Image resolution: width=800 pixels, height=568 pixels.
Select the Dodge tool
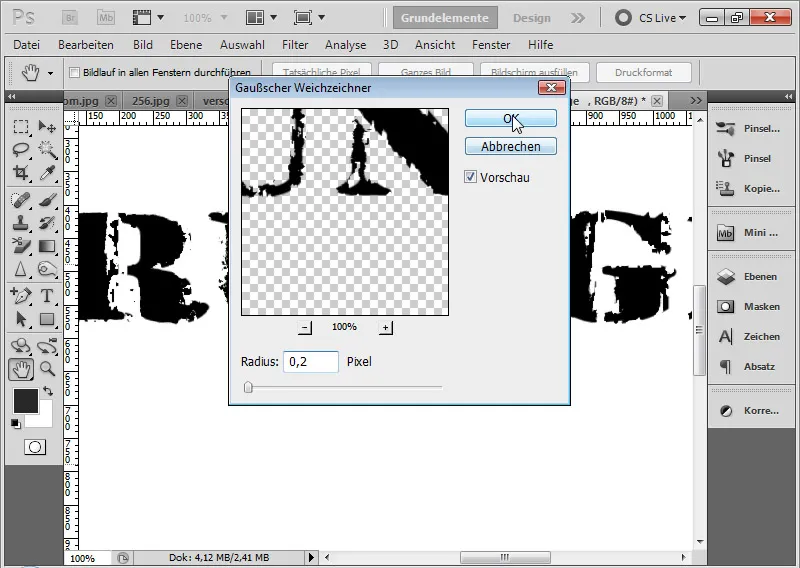click(x=47, y=269)
